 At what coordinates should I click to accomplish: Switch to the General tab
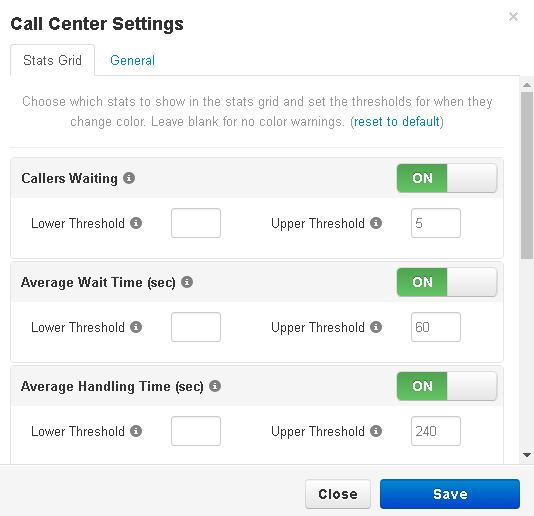coord(132,61)
